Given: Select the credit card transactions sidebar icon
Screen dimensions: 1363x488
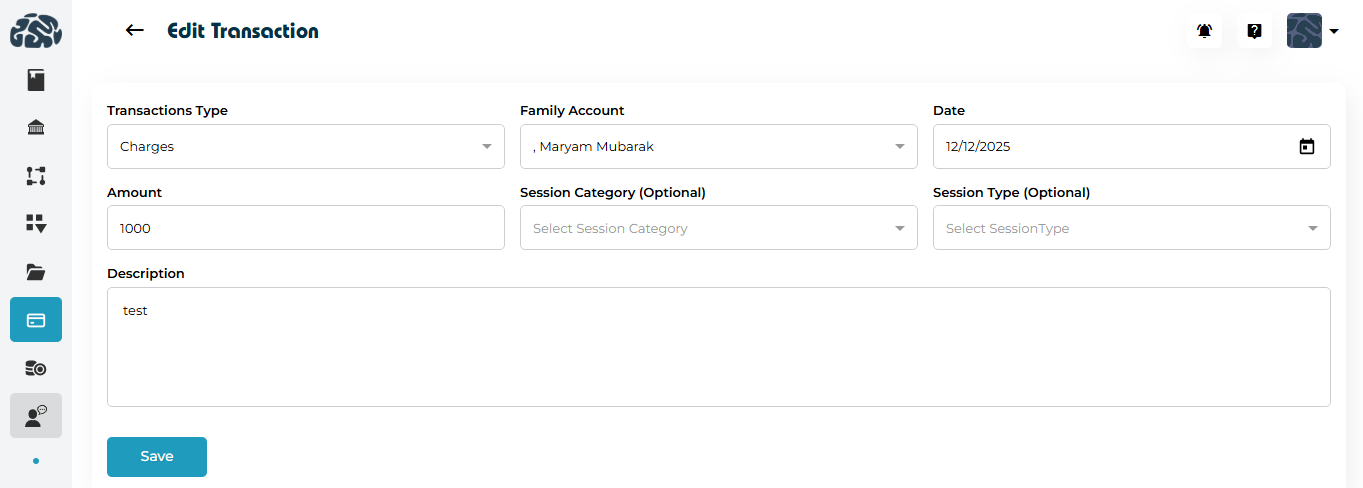Looking at the screenshot, I should click(x=36, y=320).
